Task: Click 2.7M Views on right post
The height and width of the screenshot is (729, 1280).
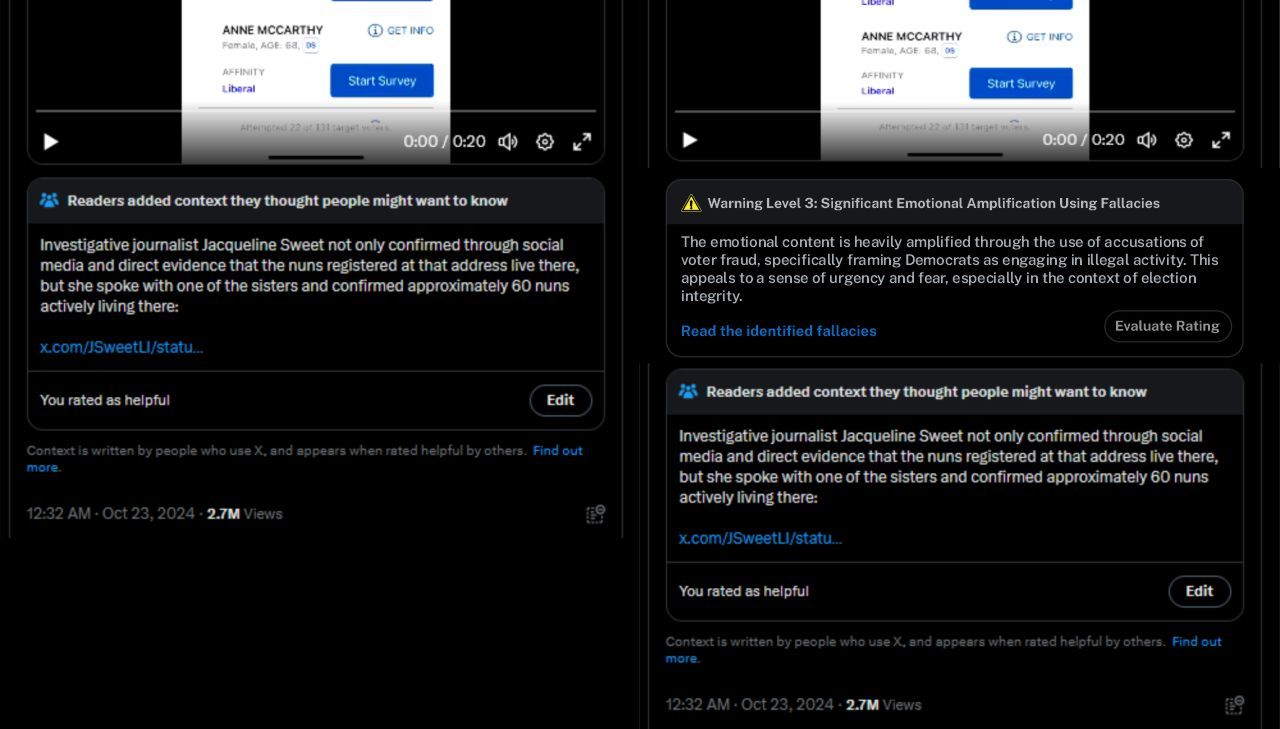Action: click(x=884, y=705)
